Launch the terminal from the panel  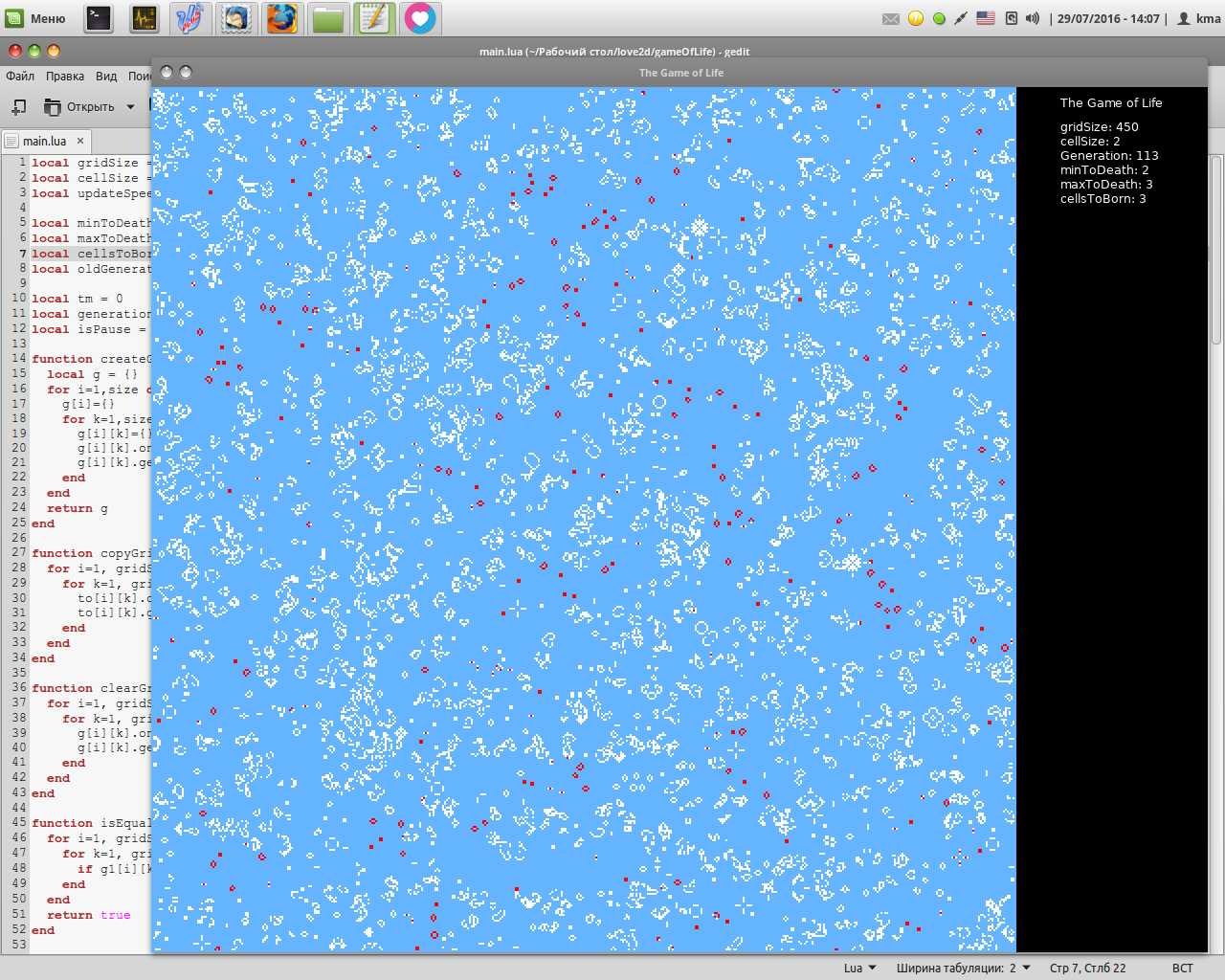[x=99, y=18]
